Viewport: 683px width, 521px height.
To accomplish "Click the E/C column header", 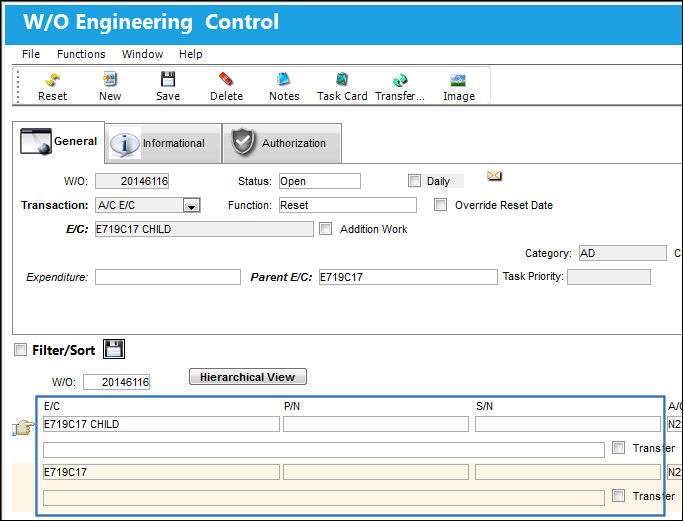I will coord(52,406).
